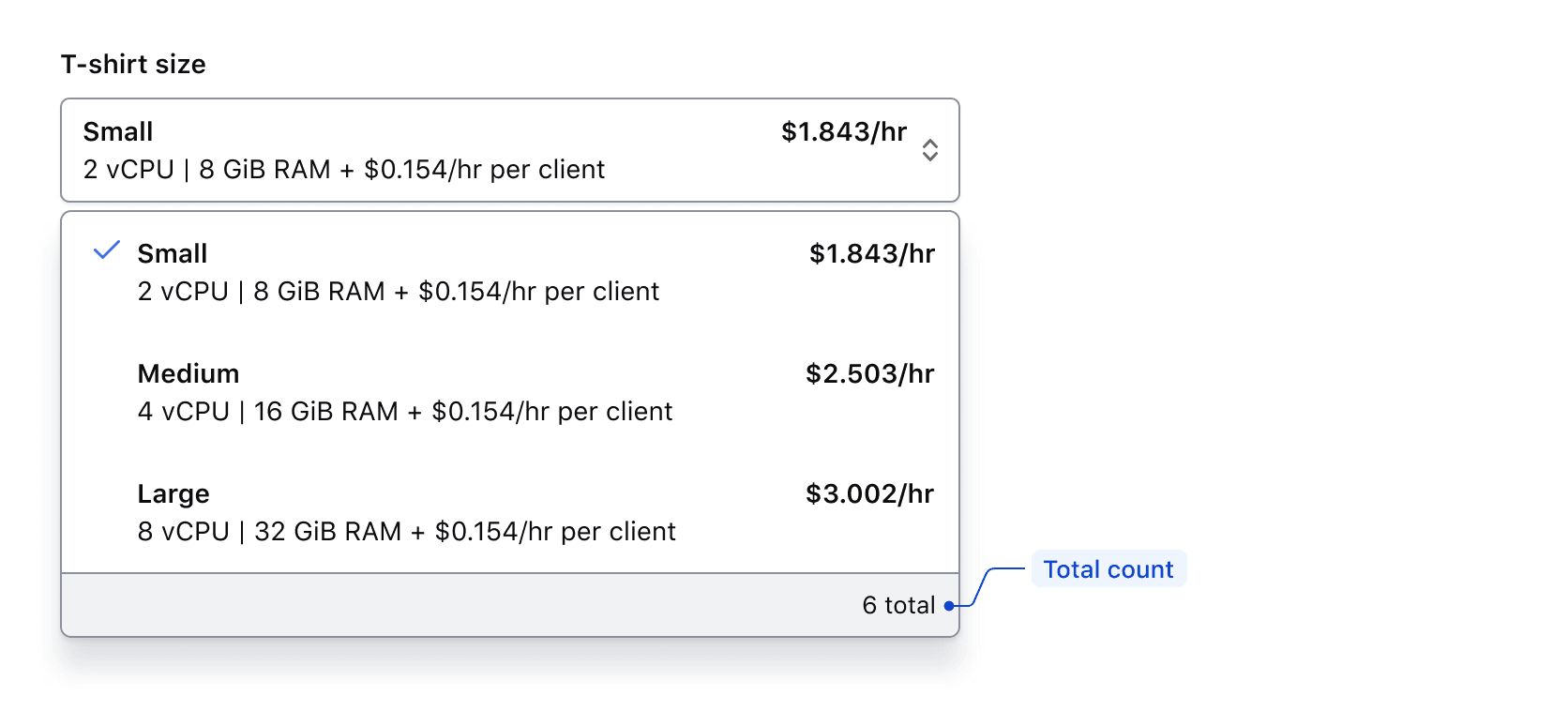This screenshot has width=1568, height=711.
Task: Click the T-shirt size heading
Action: pos(133,64)
